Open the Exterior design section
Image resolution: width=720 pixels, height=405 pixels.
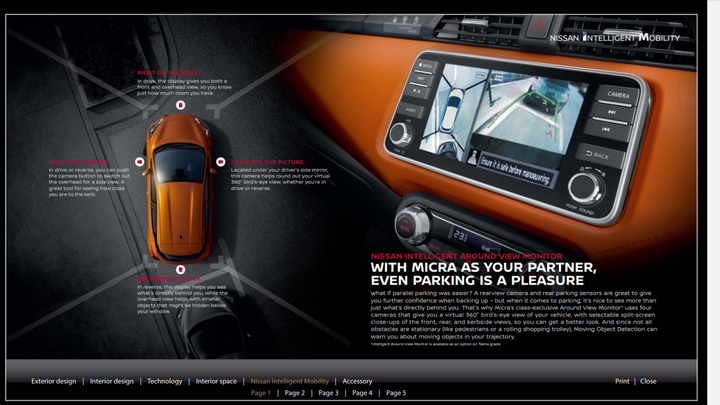(x=54, y=381)
